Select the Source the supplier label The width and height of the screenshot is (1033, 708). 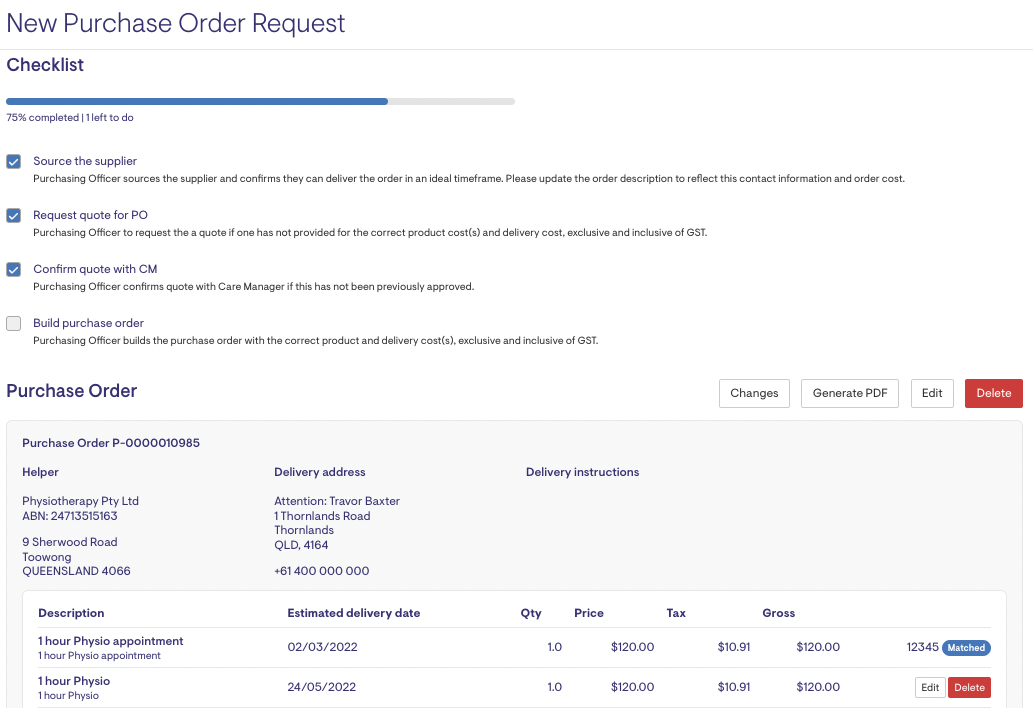[85, 161]
